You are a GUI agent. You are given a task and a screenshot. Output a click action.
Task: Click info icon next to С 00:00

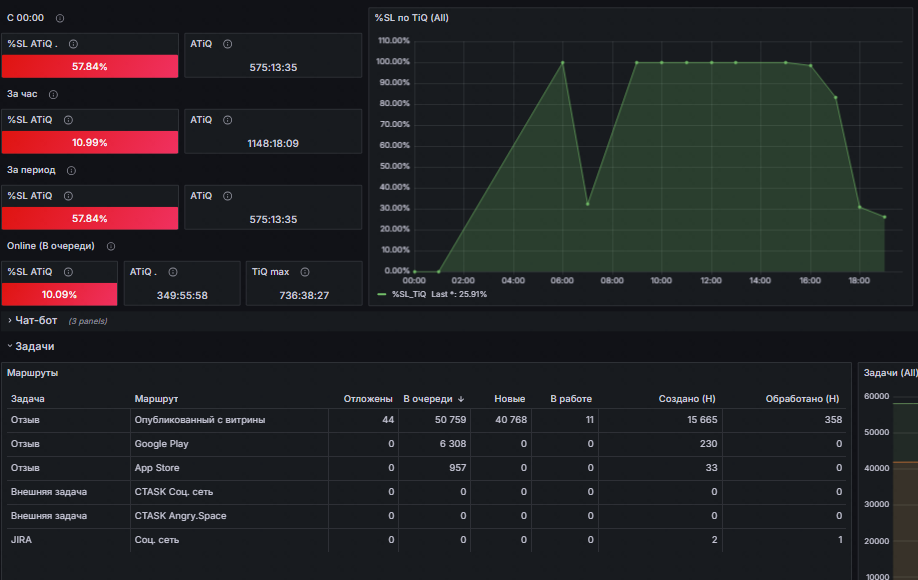[60, 18]
